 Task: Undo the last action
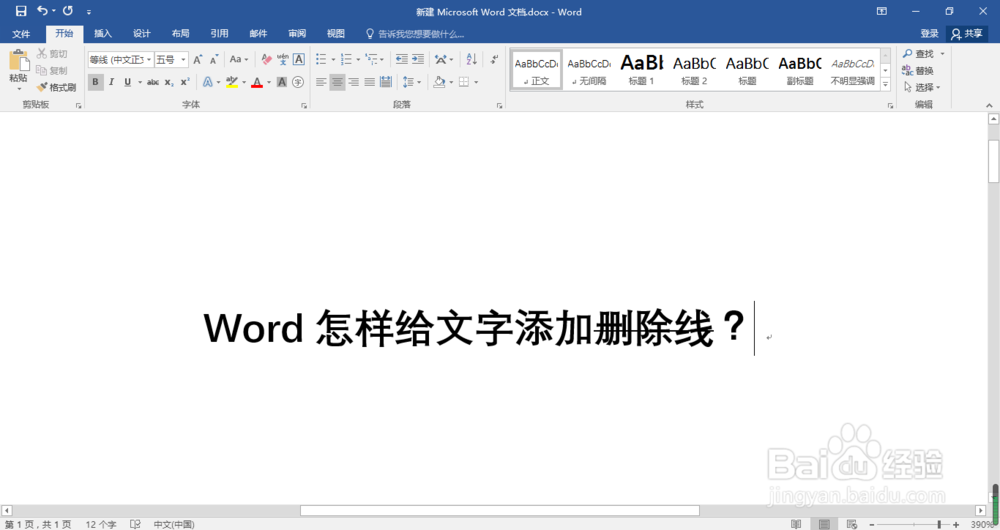[x=43, y=11]
